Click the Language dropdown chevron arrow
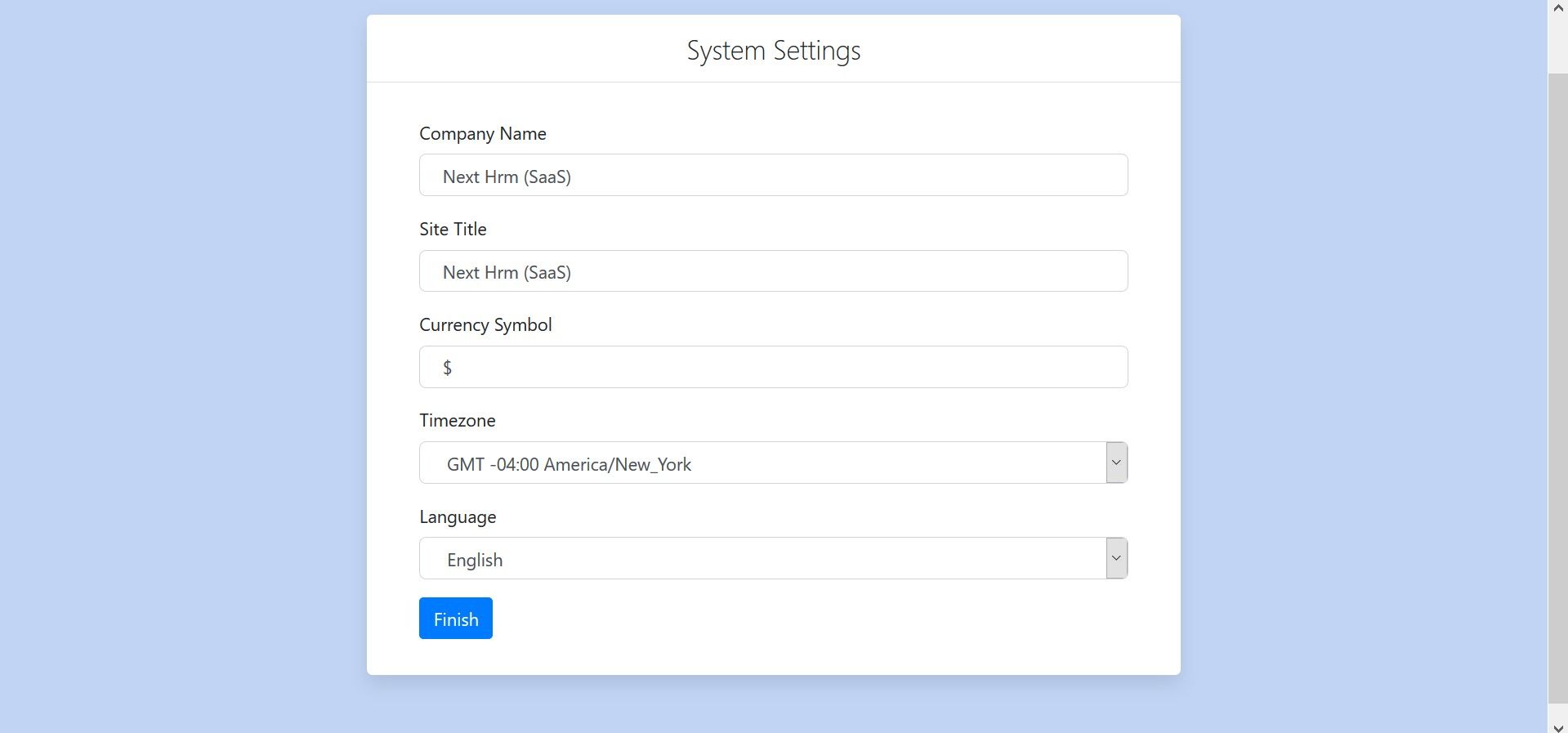 coord(1116,559)
